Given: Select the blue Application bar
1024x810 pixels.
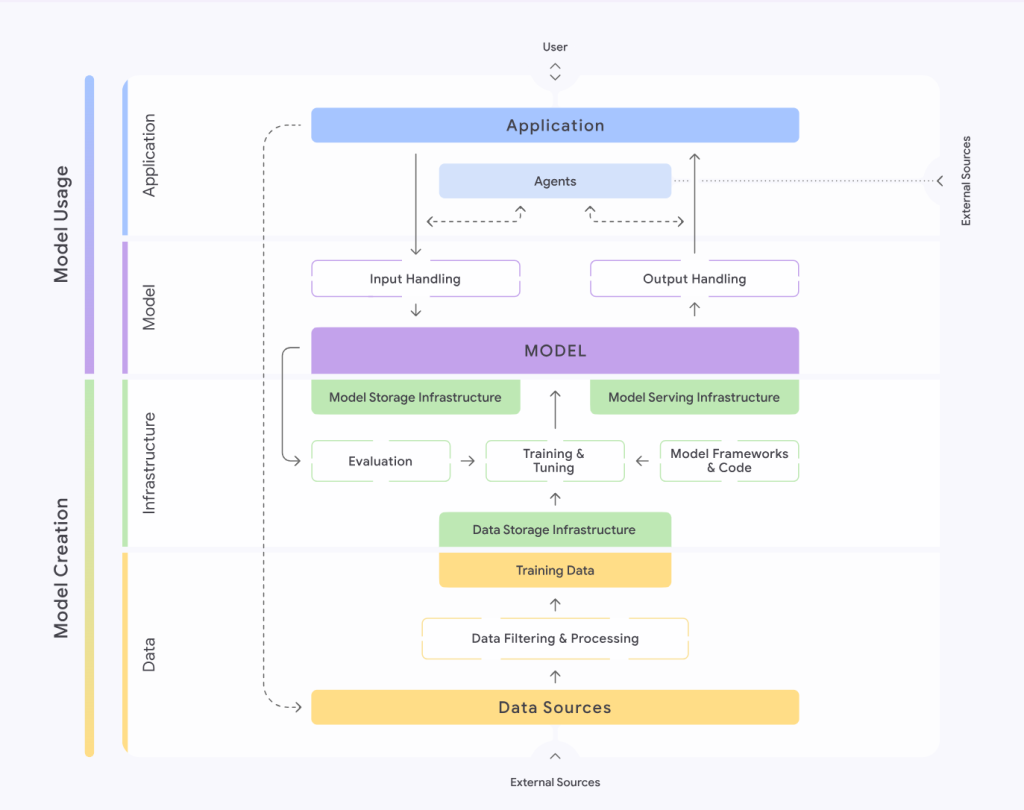Looking at the screenshot, I should point(555,126).
